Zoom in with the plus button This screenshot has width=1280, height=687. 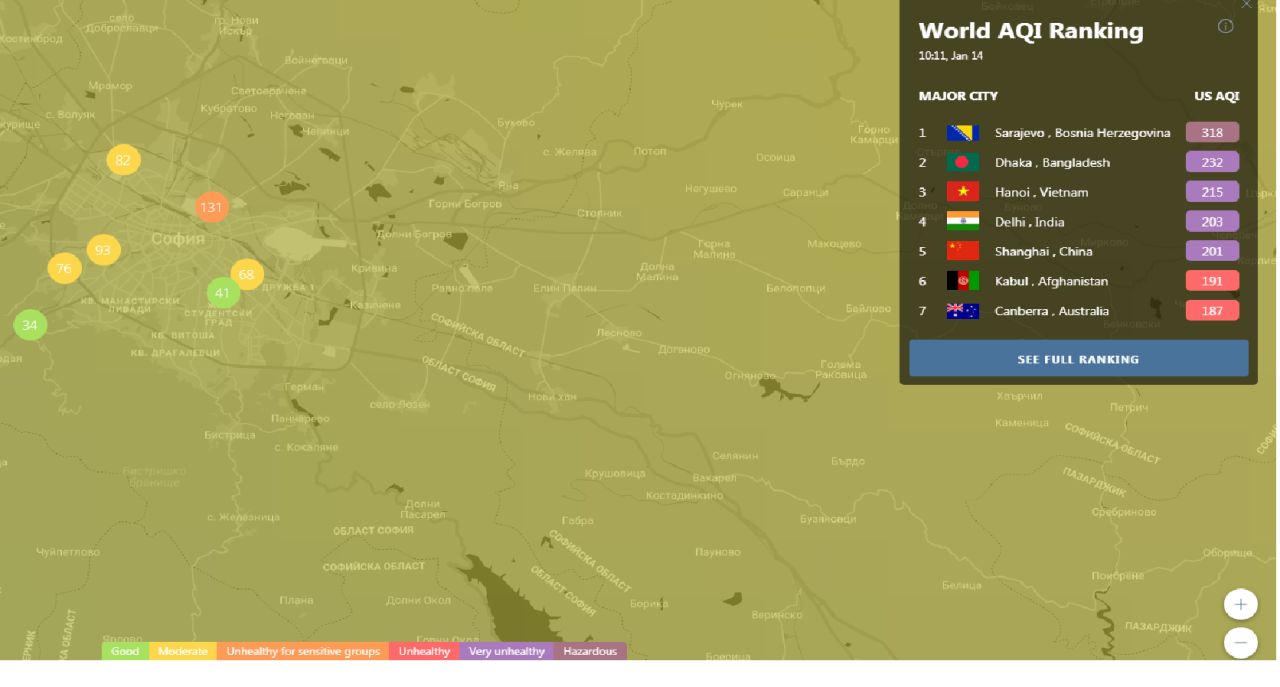1240,604
